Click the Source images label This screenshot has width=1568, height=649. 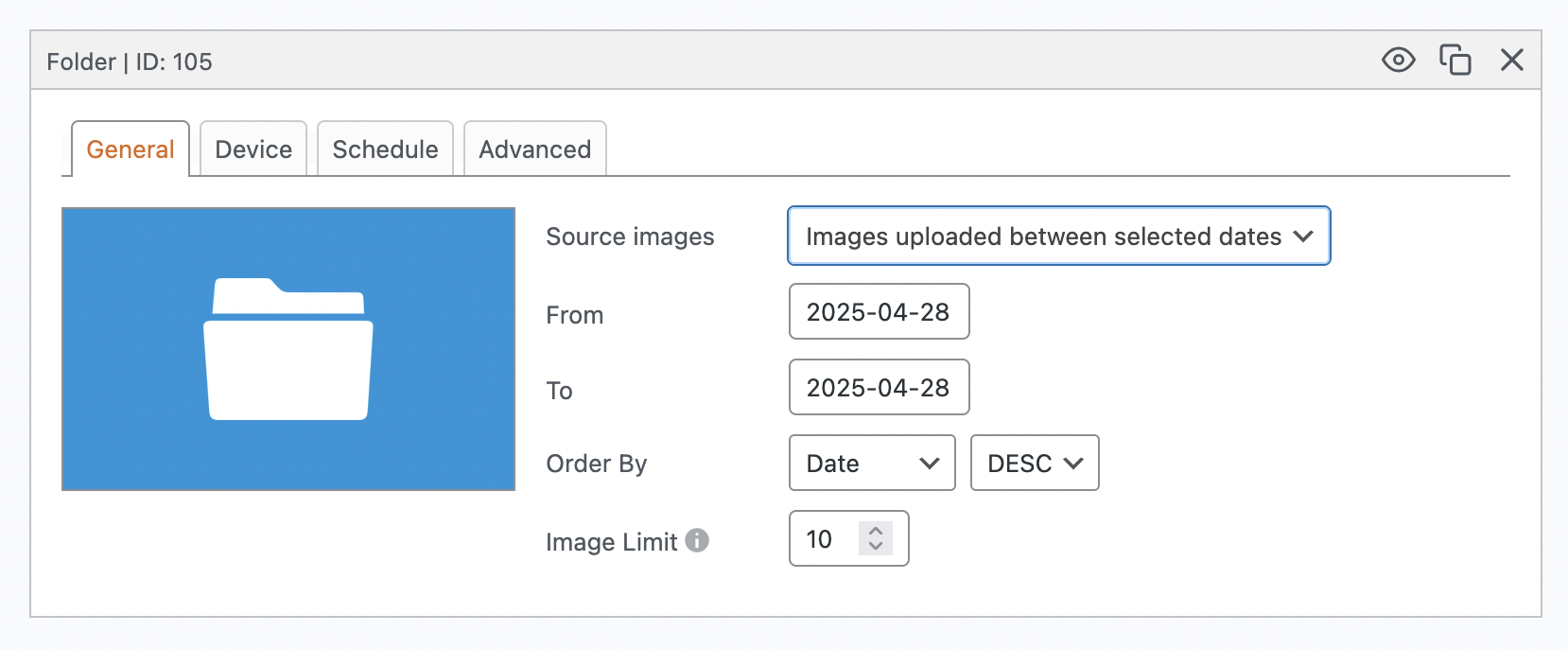tap(630, 237)
